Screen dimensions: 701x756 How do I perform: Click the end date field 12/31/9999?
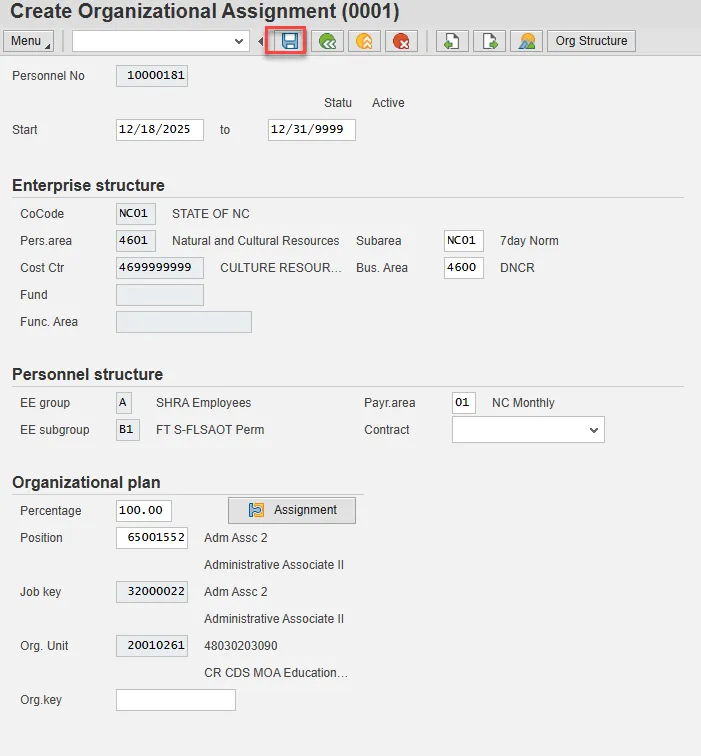coord(311,130)
